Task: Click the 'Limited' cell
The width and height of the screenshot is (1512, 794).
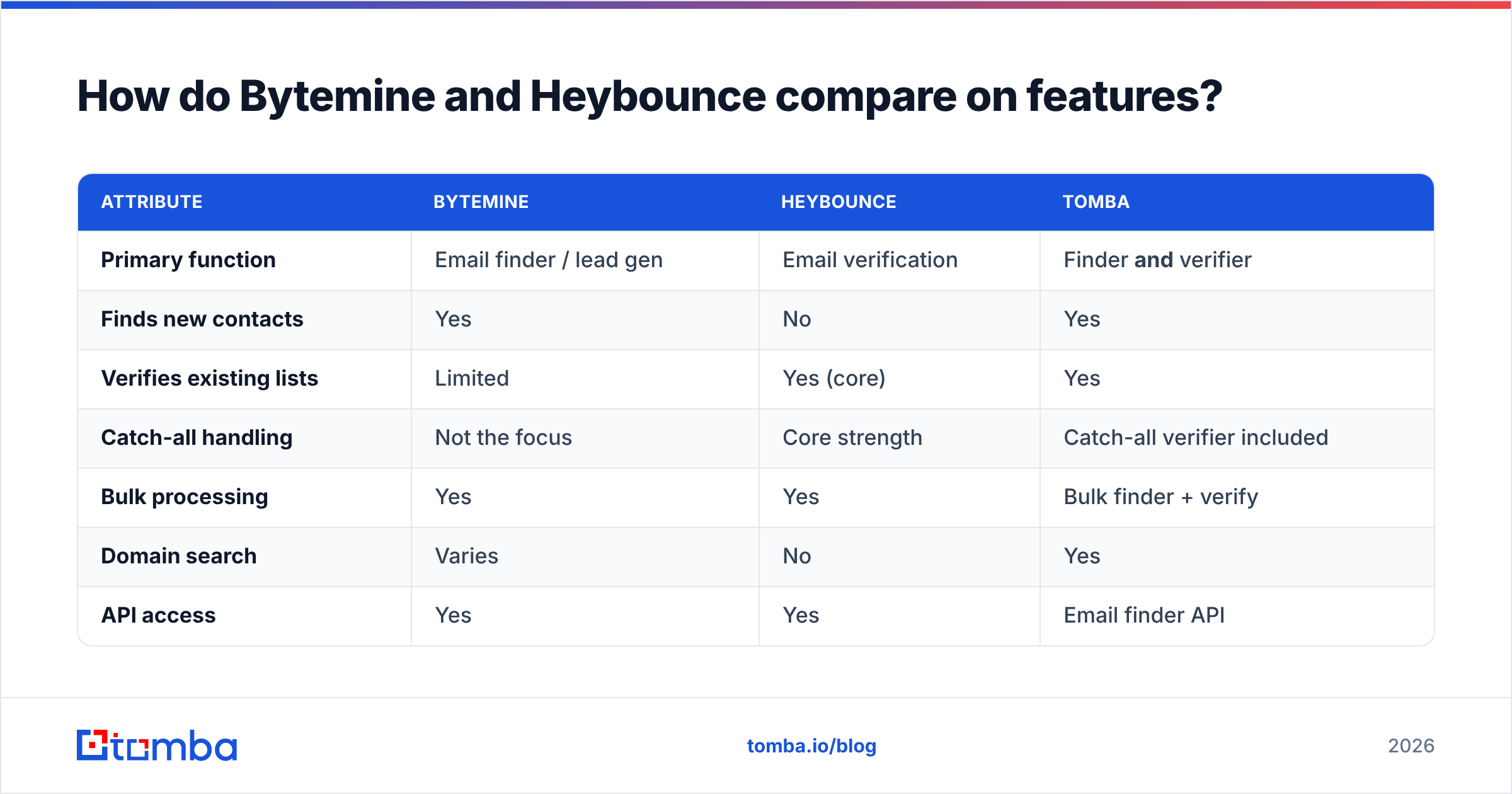Action: [472, 378]
